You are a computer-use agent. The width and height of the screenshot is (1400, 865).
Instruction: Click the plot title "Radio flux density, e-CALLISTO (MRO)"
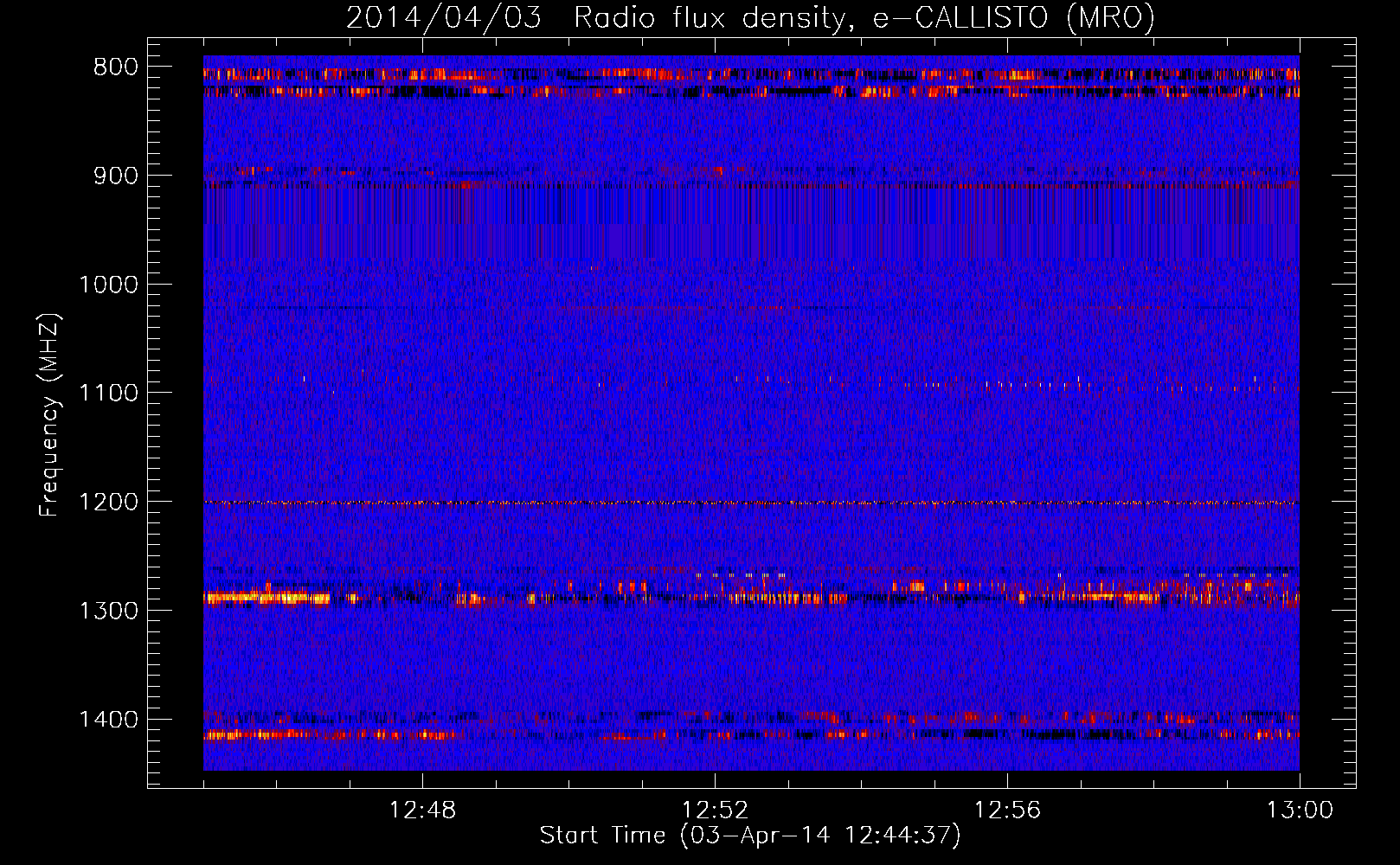click(864, 17)
